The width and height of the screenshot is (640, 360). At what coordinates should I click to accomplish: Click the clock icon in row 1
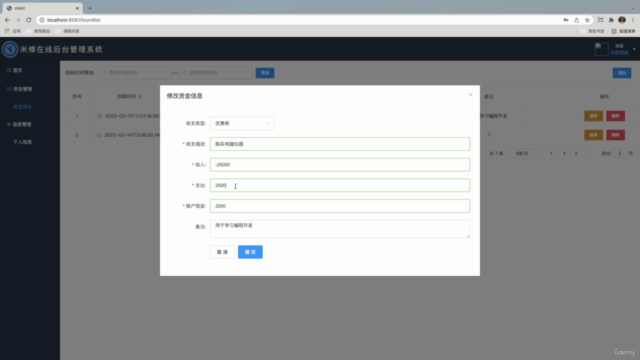coord(99,116)
